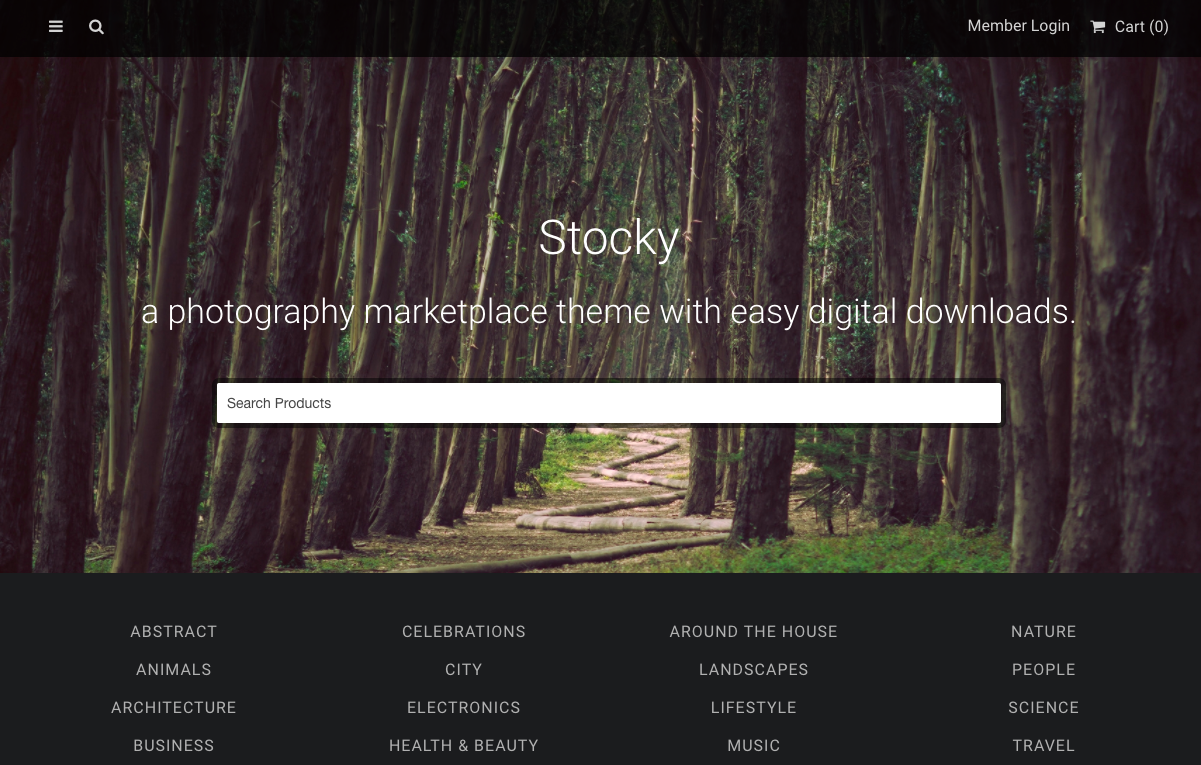The width and height of the screenshot is (1201, 765).
Task: Open the Member Login link
Action: 1018,26
